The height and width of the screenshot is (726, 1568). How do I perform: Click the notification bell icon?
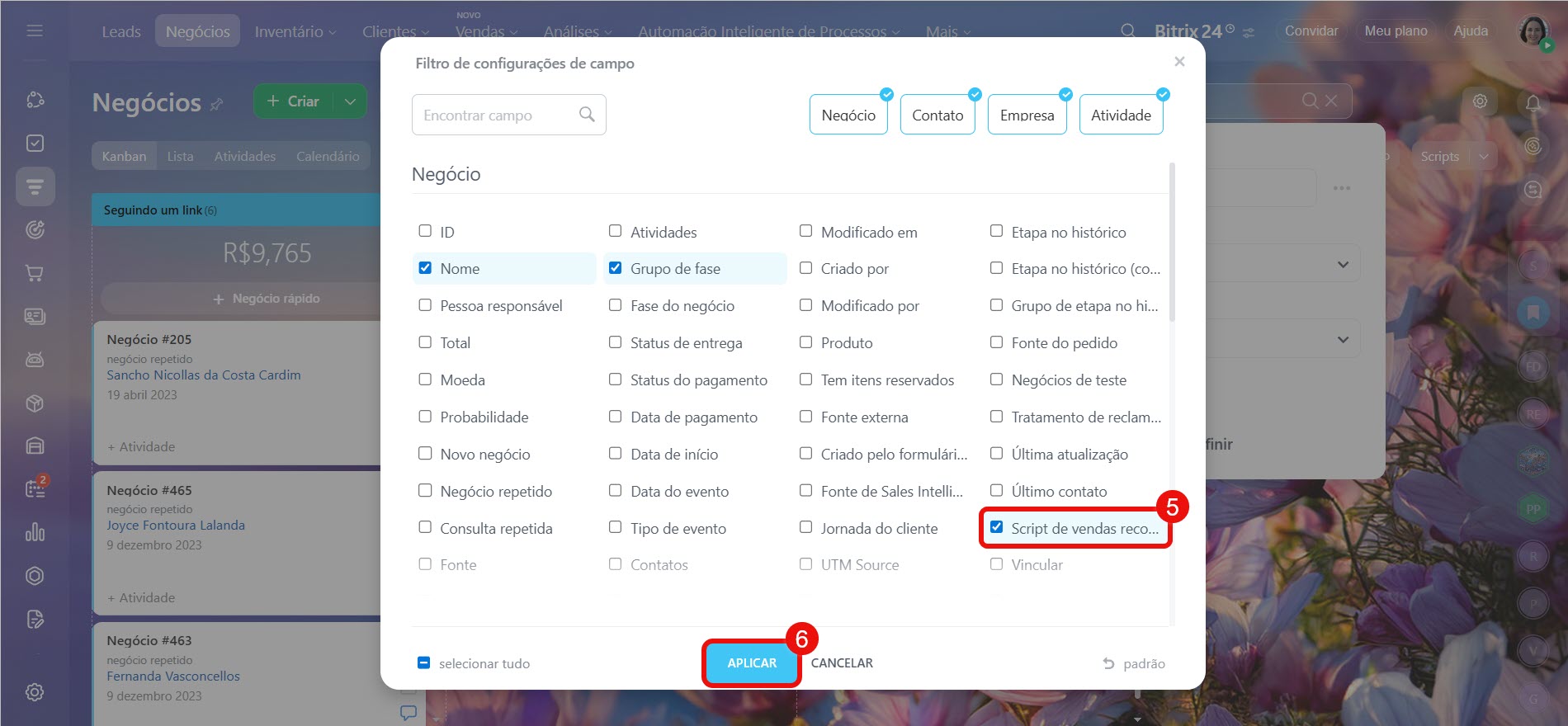pos(1533,103)
